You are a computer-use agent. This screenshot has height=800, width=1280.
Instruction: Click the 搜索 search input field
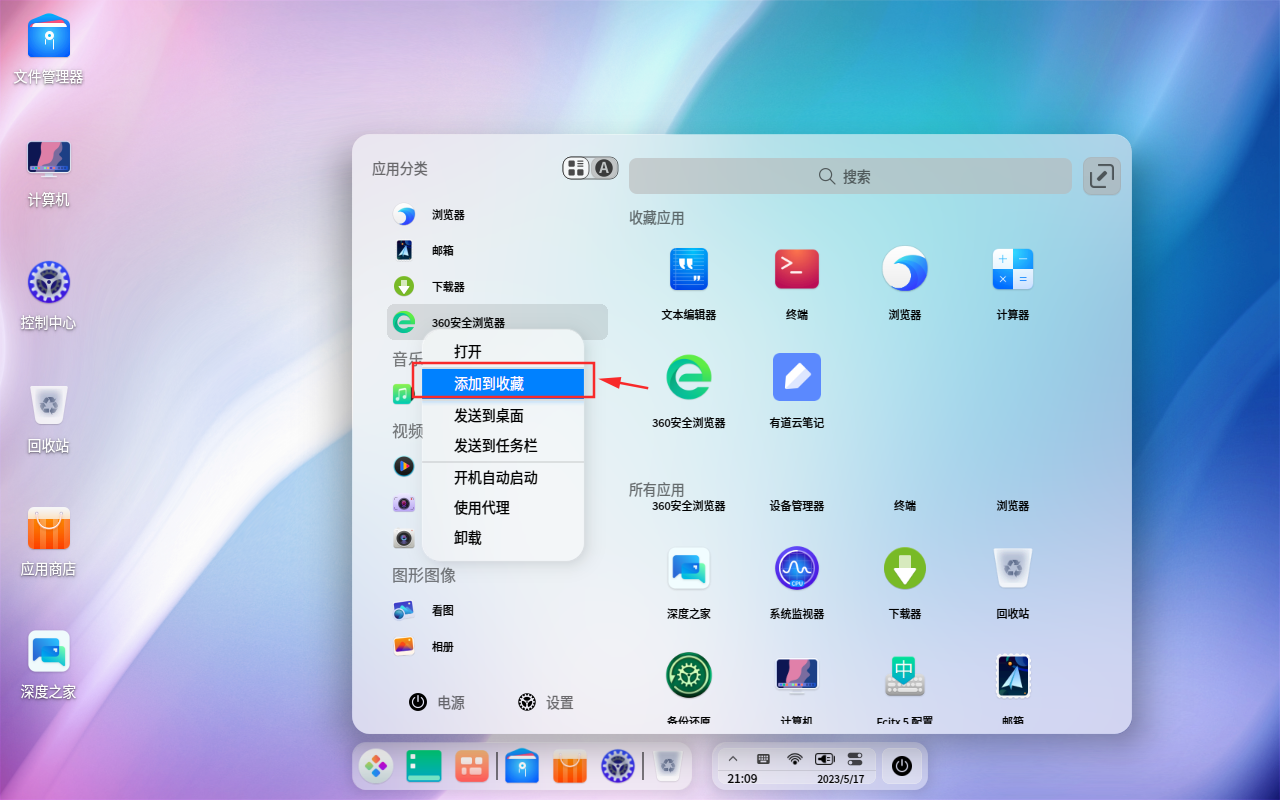(x=849, y=176)
